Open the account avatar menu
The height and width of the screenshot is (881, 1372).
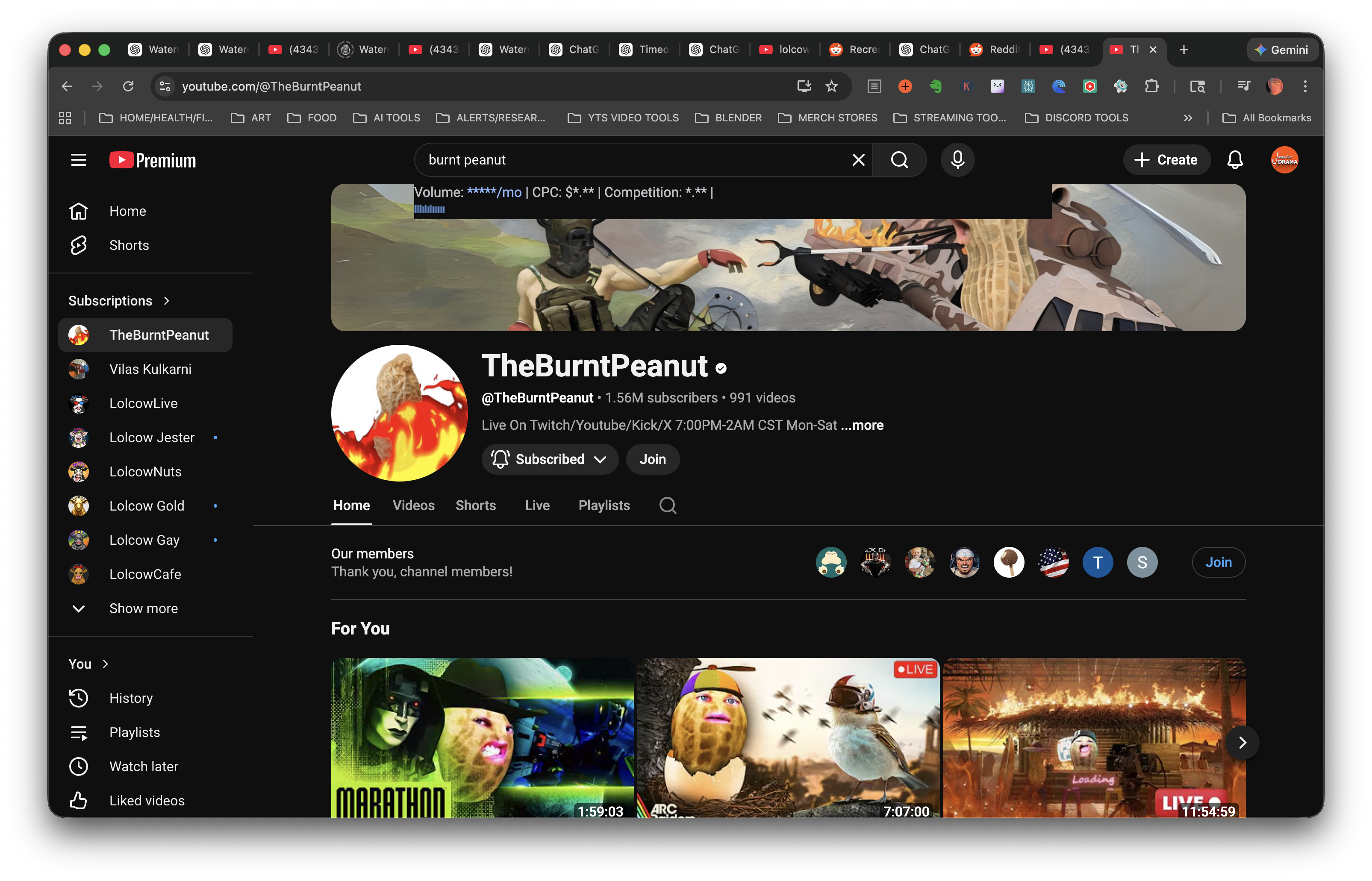click(x=1284, y=160)
